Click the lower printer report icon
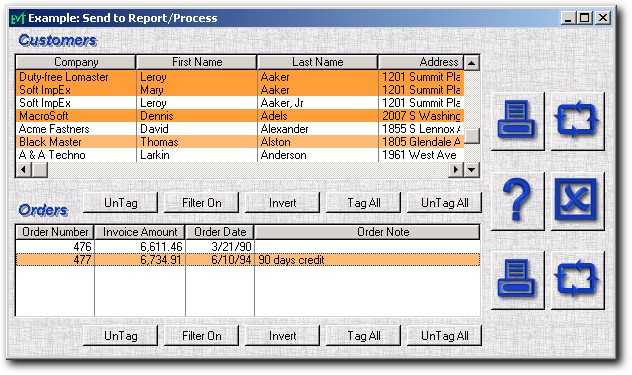Screen dimensions: 632x375 coord(518,280)
